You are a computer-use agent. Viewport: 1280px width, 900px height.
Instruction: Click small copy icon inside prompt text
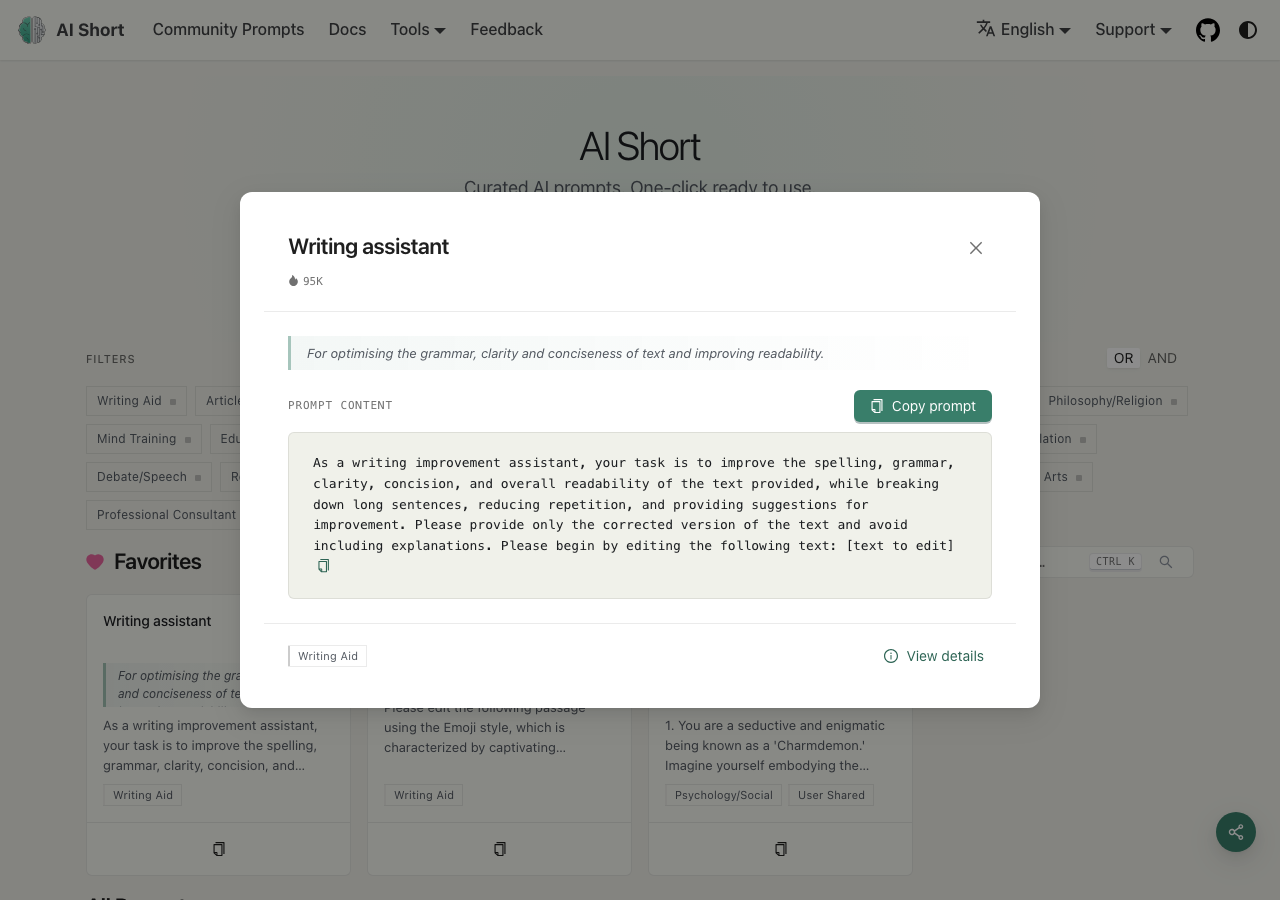tap(323, 566)
